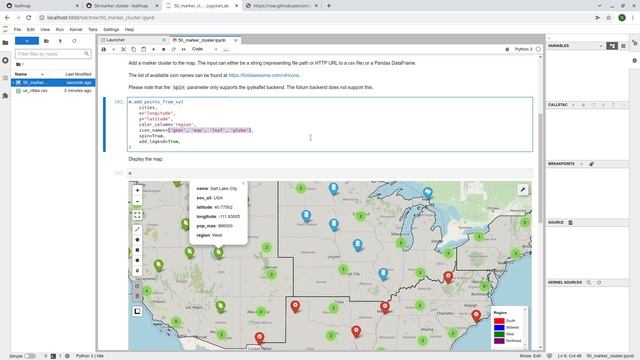
Task: Select the 50_marker notebook in file list
Action: (x=53, y=82)
